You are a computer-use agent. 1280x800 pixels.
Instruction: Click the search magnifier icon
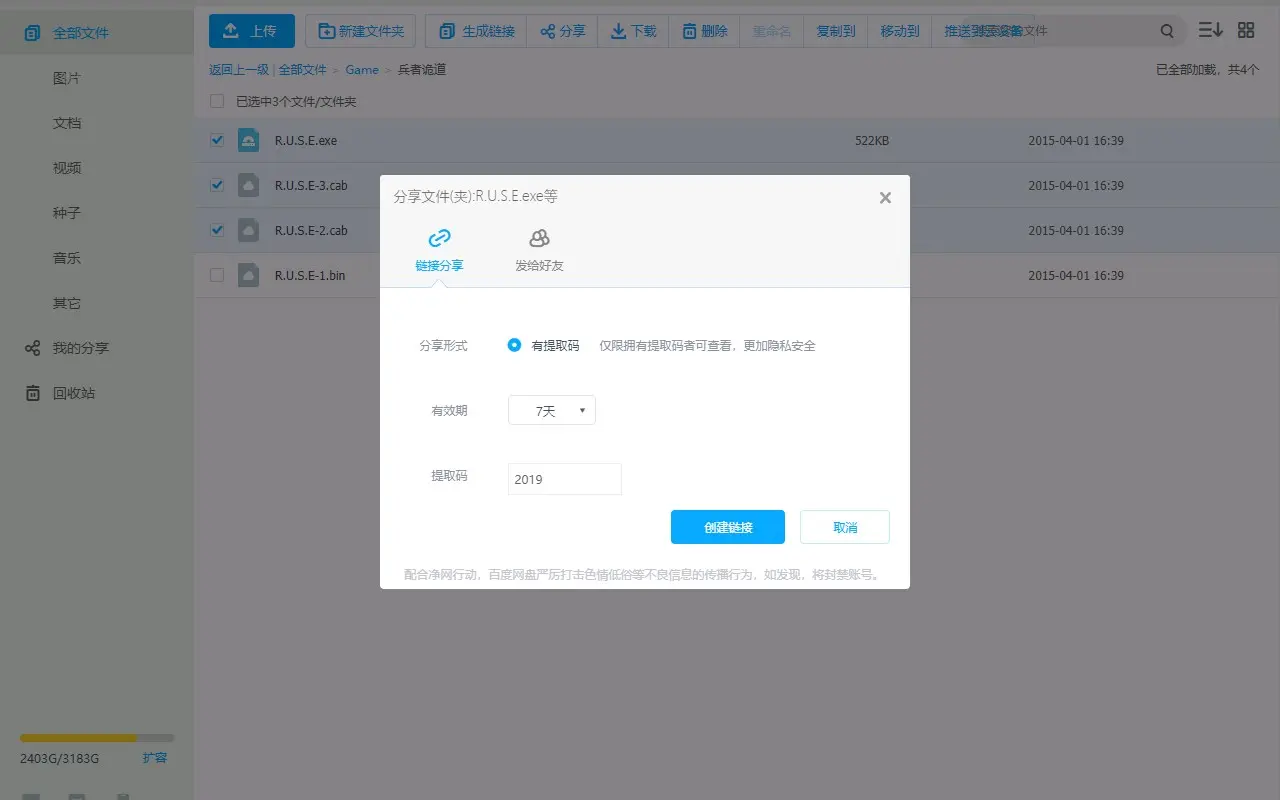pos(1166,31)
